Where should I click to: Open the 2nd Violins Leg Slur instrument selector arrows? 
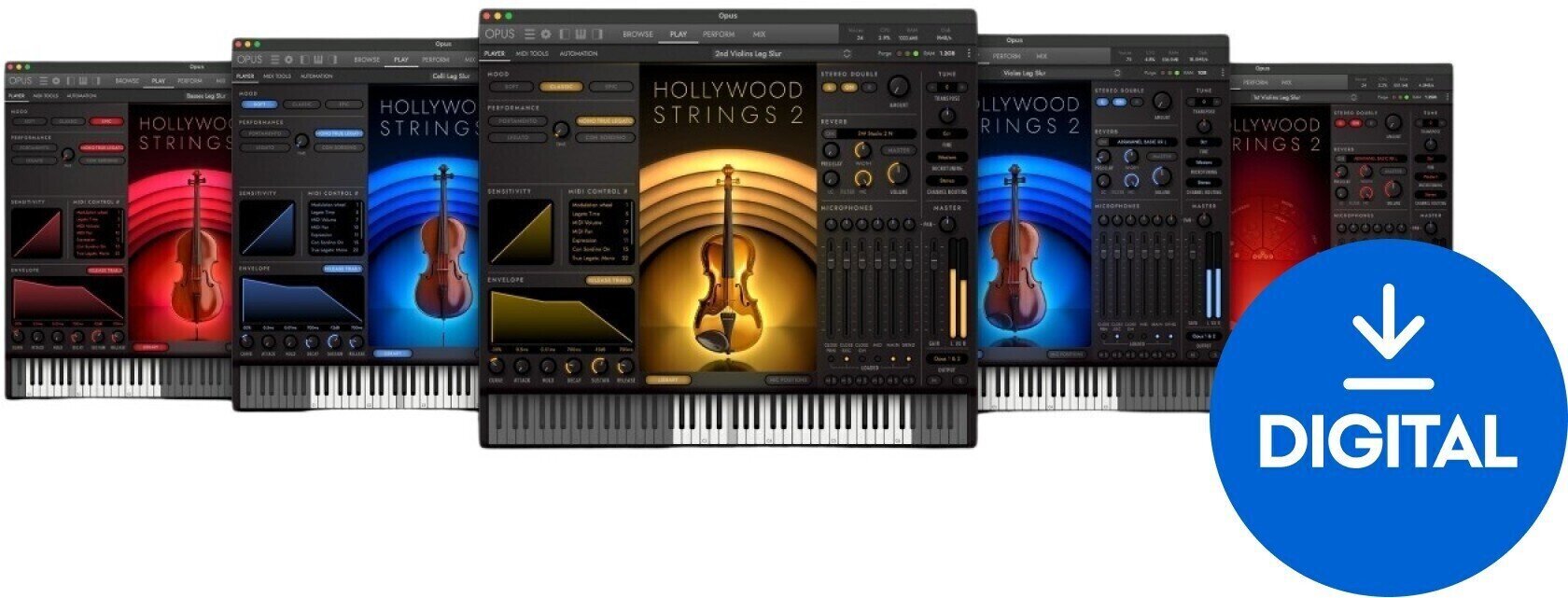click(847, 53)
